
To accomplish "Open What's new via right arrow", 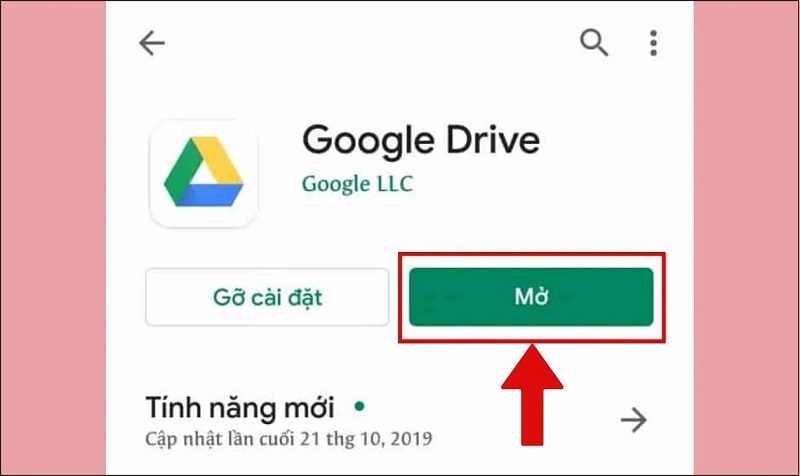I will coord(634,420).
